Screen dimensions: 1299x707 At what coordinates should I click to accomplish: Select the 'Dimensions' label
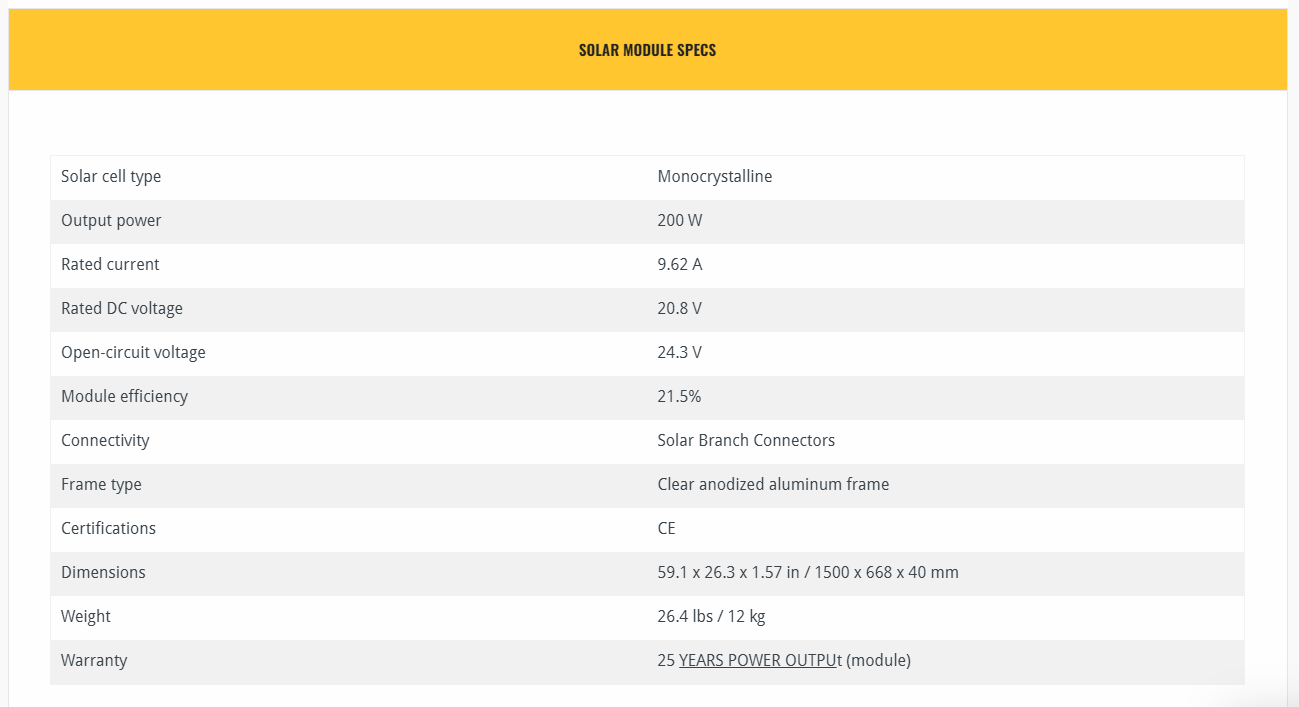pyautogui.click(x=103, y=572)
